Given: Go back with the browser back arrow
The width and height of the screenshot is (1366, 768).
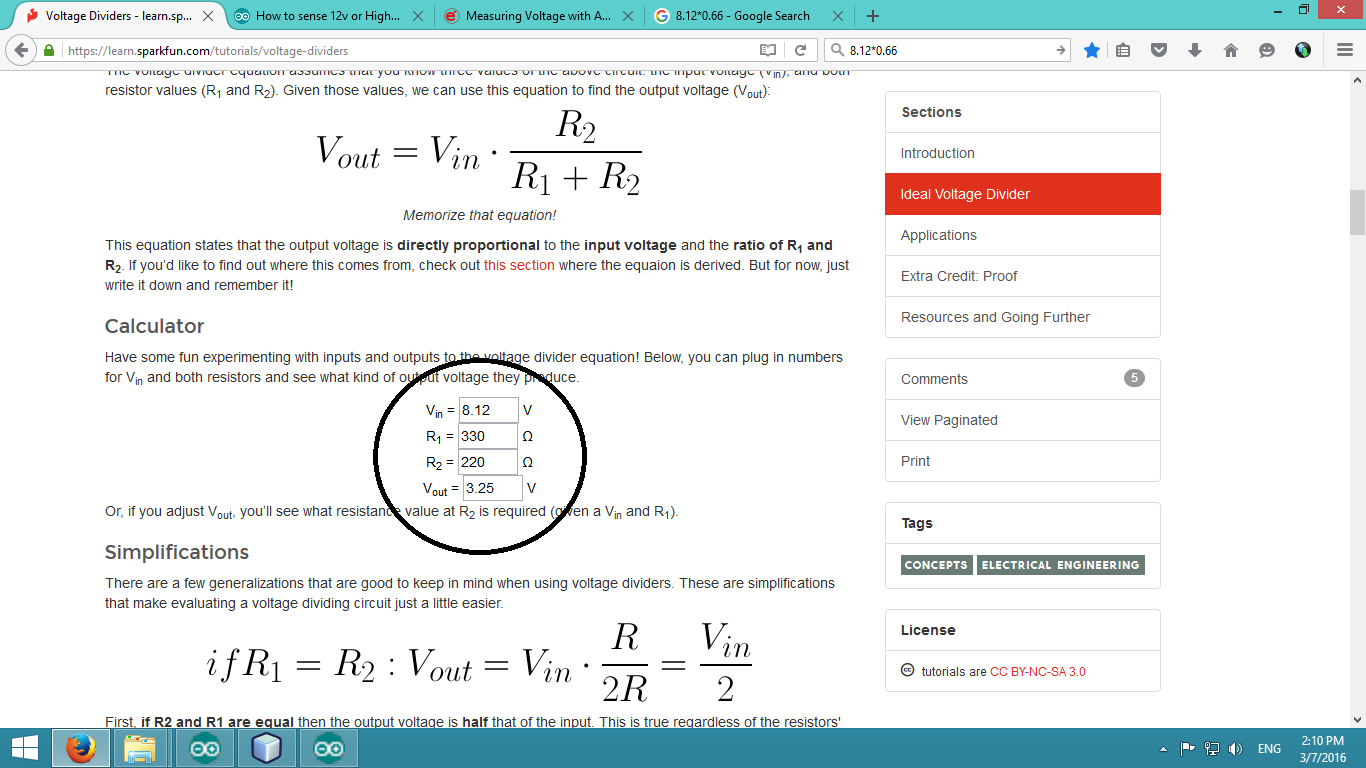Looking at the screenshot, I should [x=21, y=50].
